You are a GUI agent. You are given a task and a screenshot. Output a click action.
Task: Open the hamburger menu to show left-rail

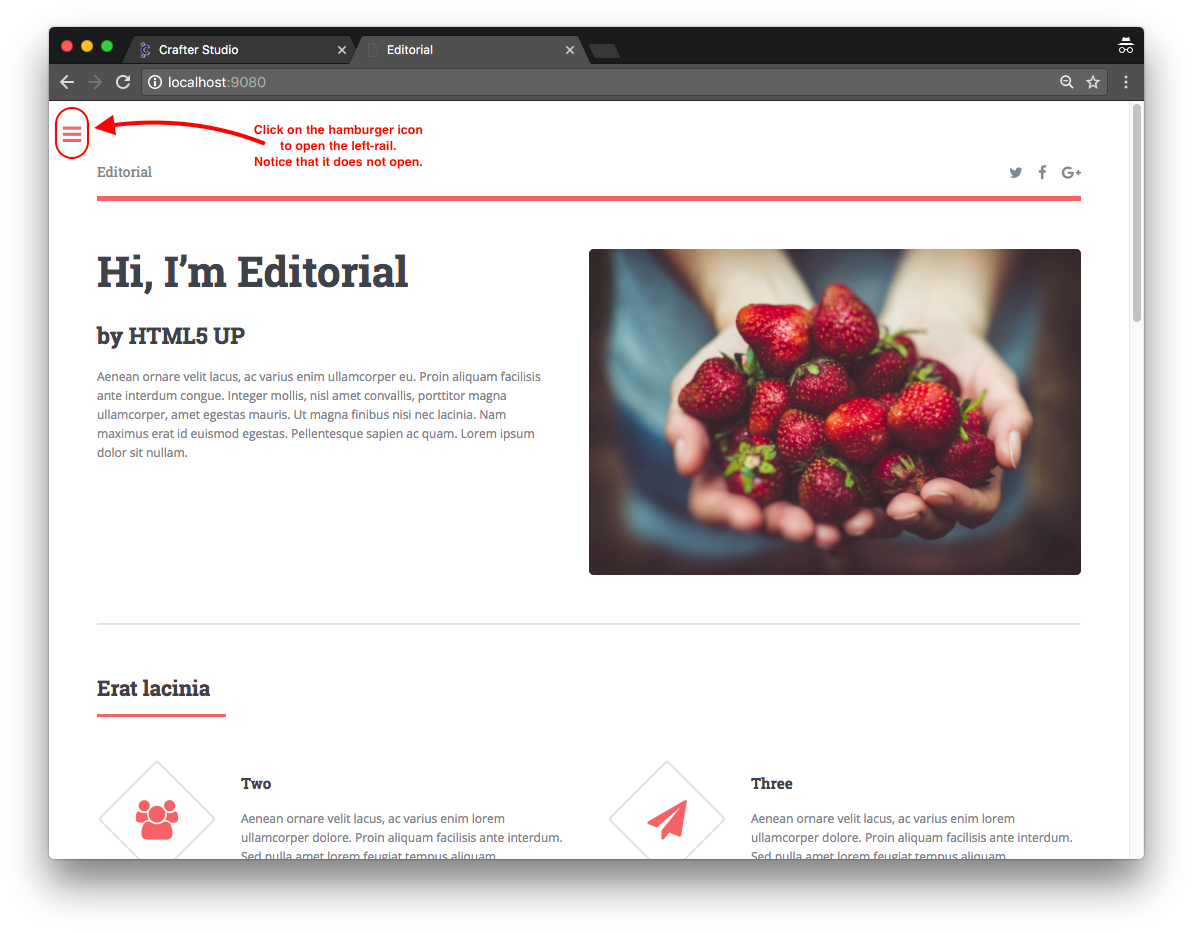[x=71, y=135]
